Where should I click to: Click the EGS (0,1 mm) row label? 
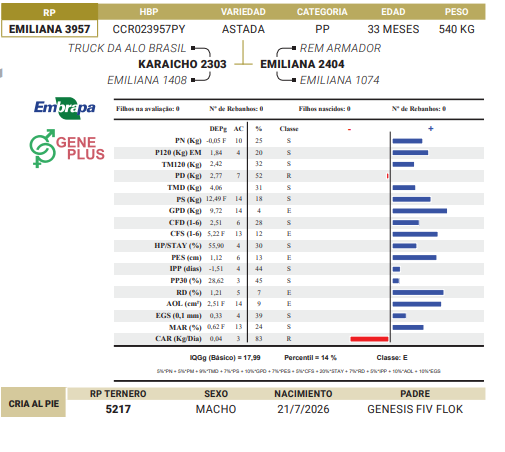(x=178, y=316)
